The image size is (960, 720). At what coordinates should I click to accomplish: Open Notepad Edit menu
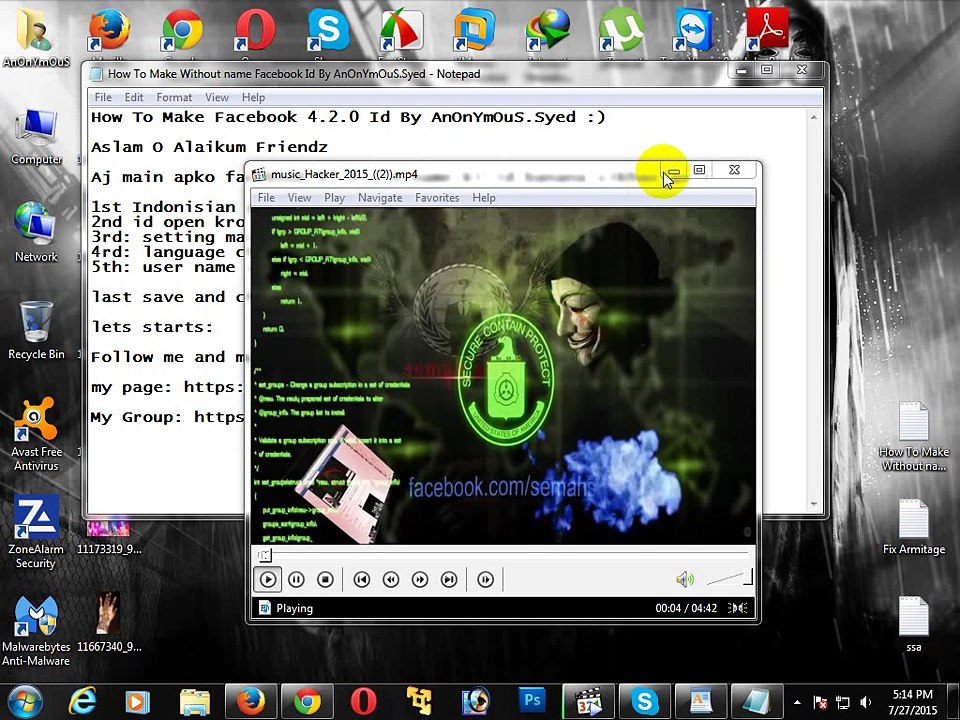[x=133, y=97]
